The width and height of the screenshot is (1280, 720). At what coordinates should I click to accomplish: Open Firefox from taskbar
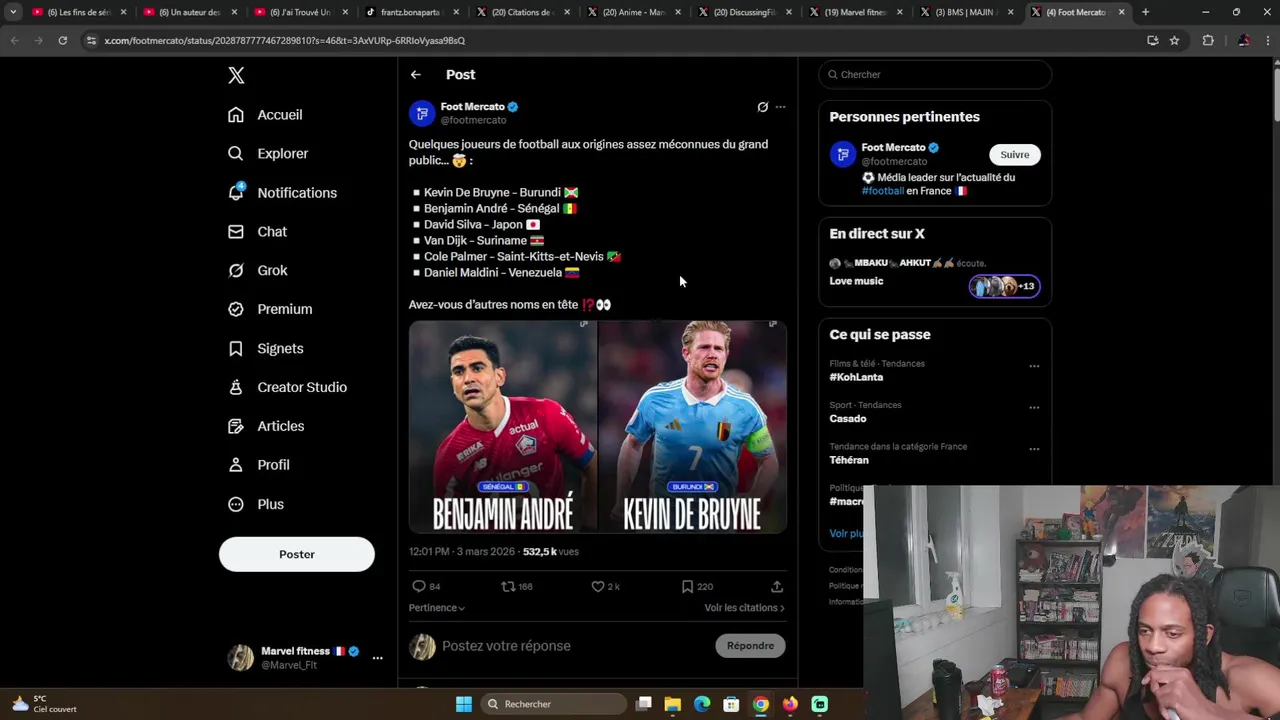click(x=790, y=704)
